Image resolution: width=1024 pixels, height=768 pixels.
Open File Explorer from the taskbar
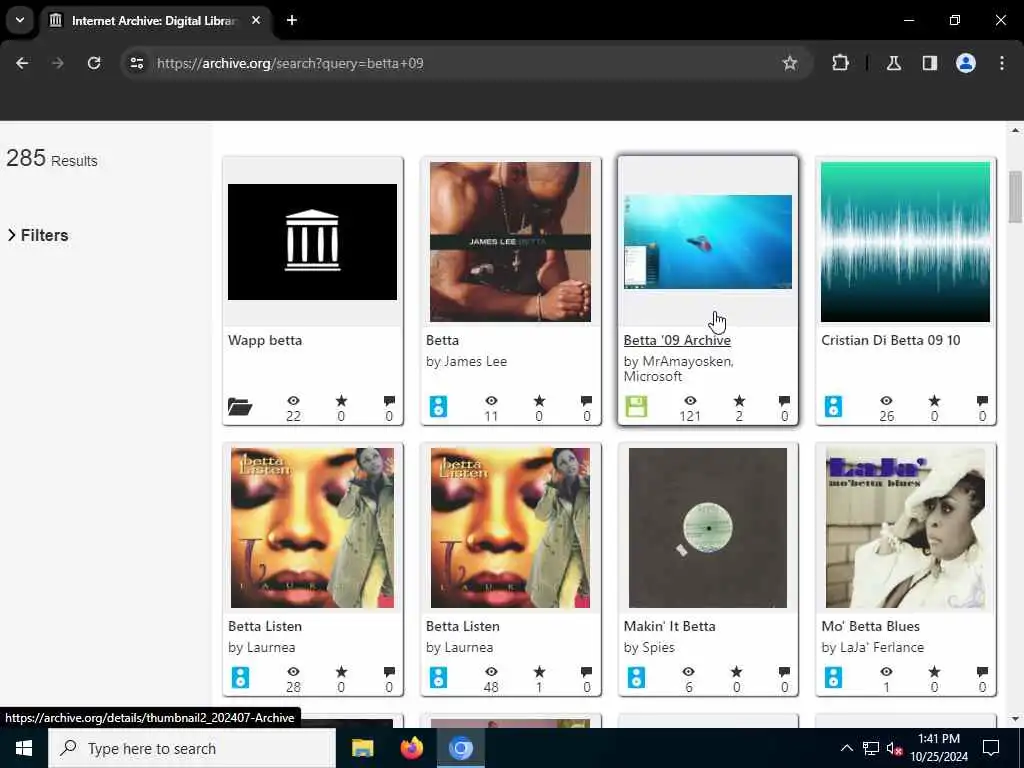coord(362,748)
